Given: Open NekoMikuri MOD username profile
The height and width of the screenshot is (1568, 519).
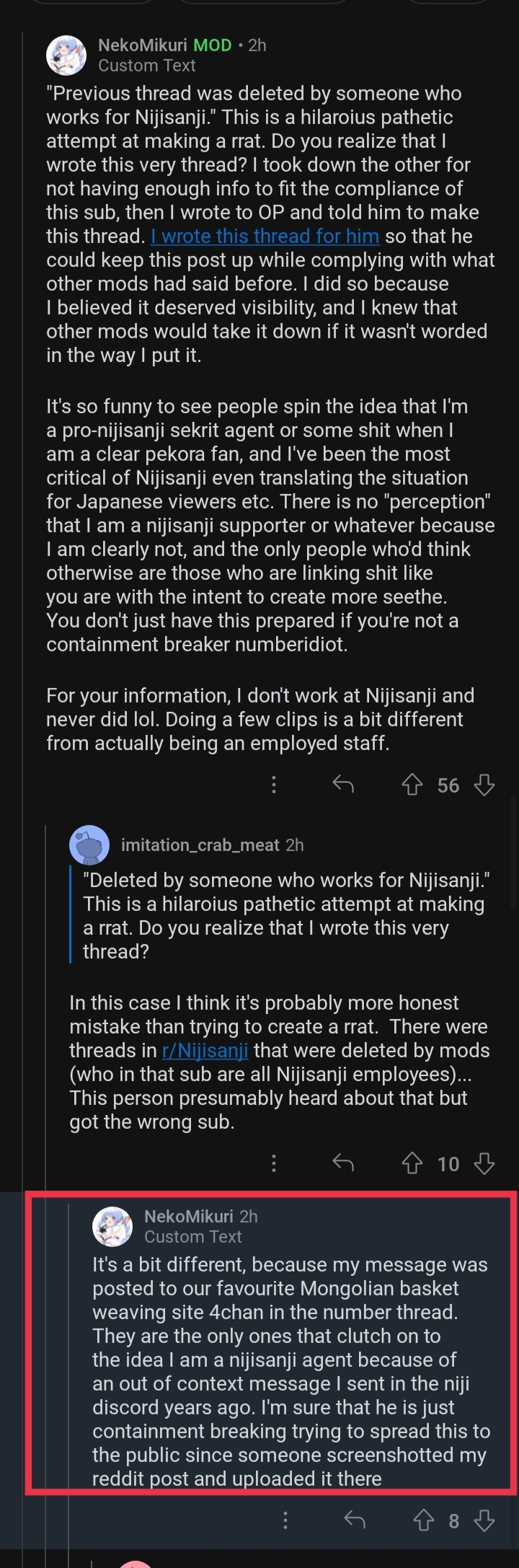Looking at the screenshot, I should click(143, 45).
